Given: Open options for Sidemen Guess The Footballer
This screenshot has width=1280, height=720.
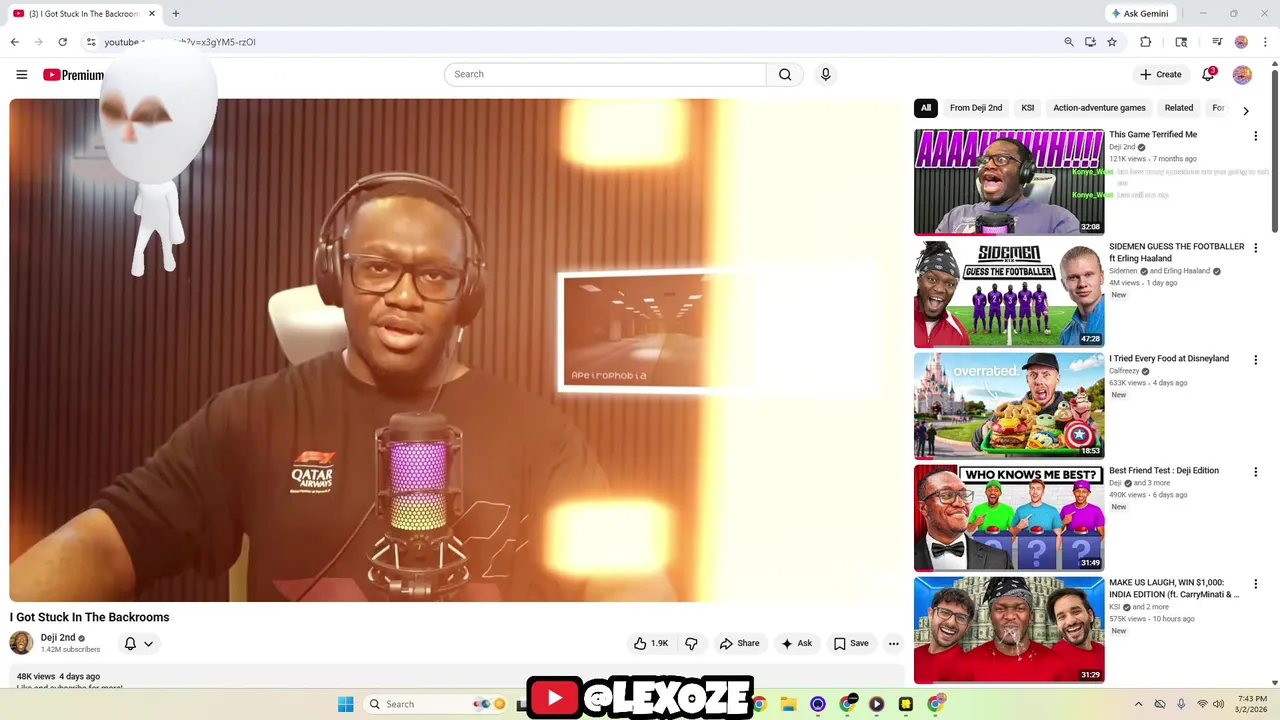Looking at the screenshot, I should [x=1256, y=248].
